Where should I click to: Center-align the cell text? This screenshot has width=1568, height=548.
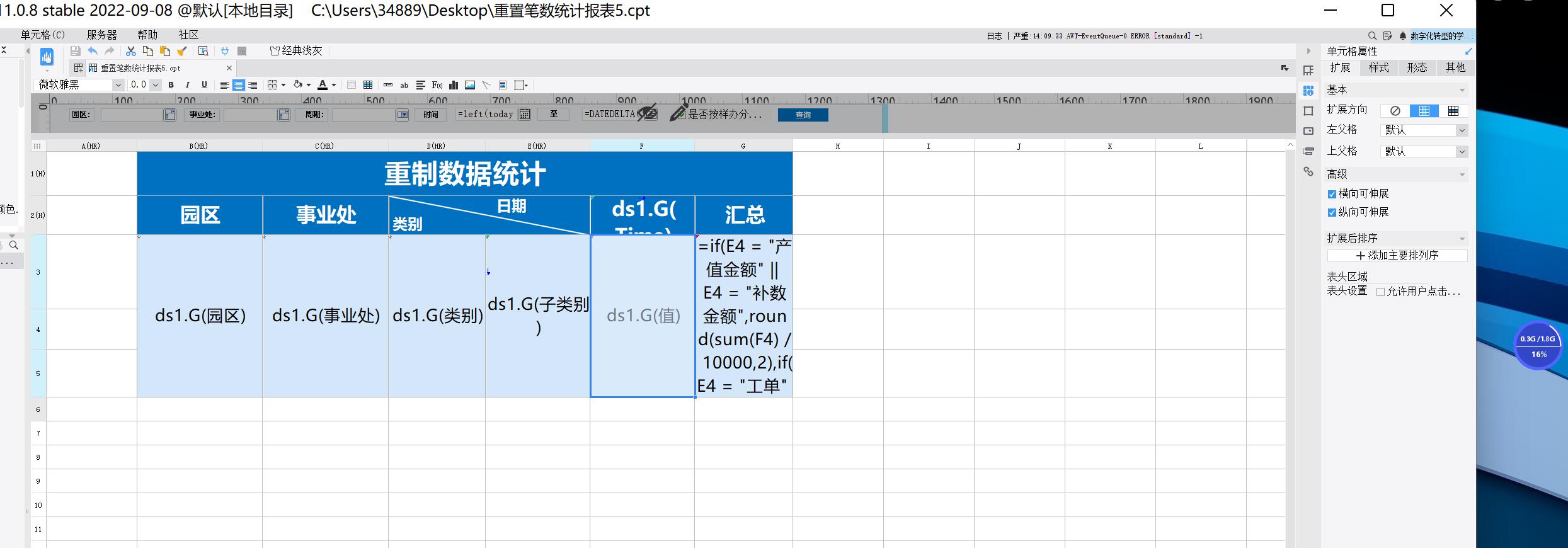[x=239, y=85]
